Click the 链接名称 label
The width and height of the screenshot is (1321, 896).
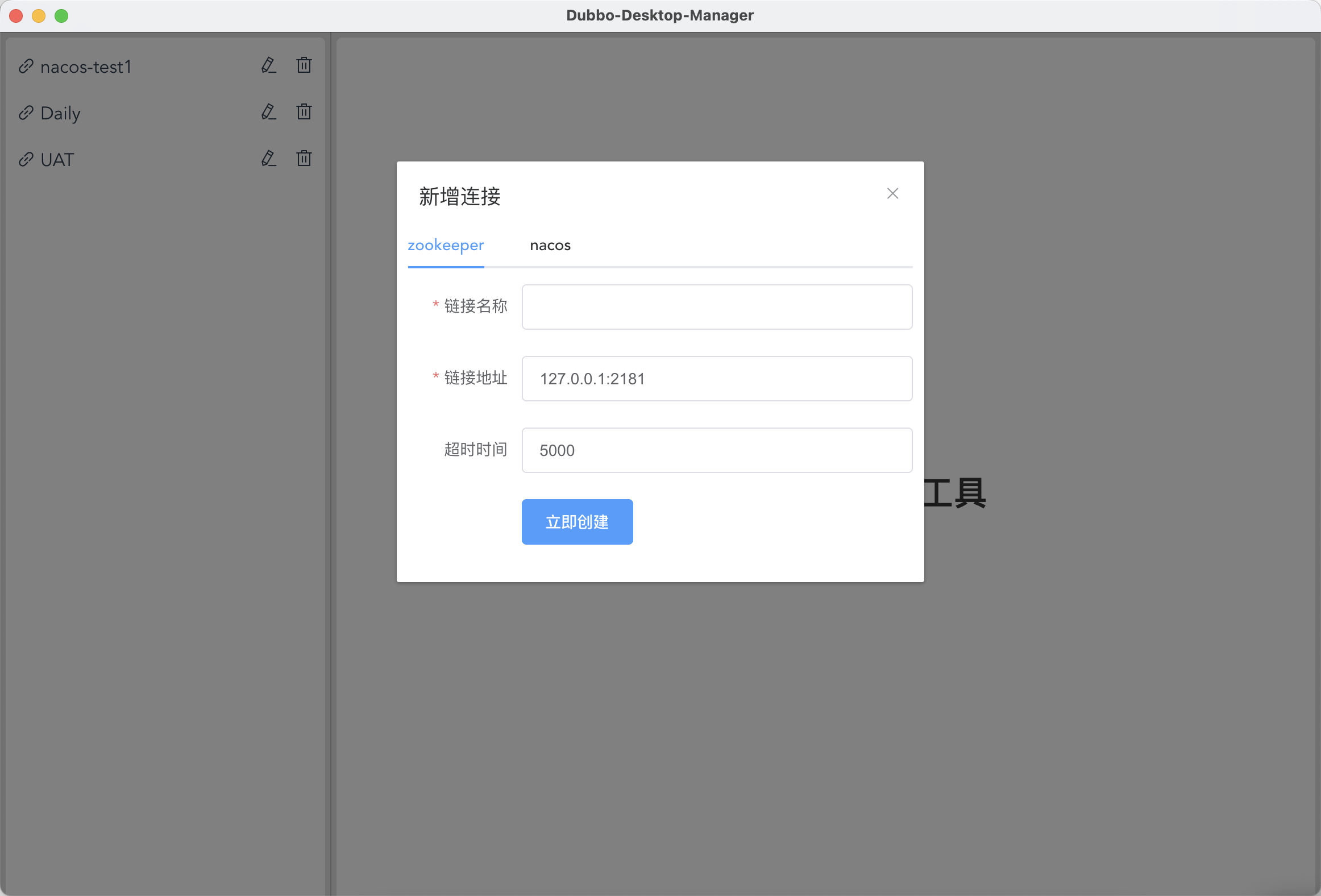click(476, 306)
